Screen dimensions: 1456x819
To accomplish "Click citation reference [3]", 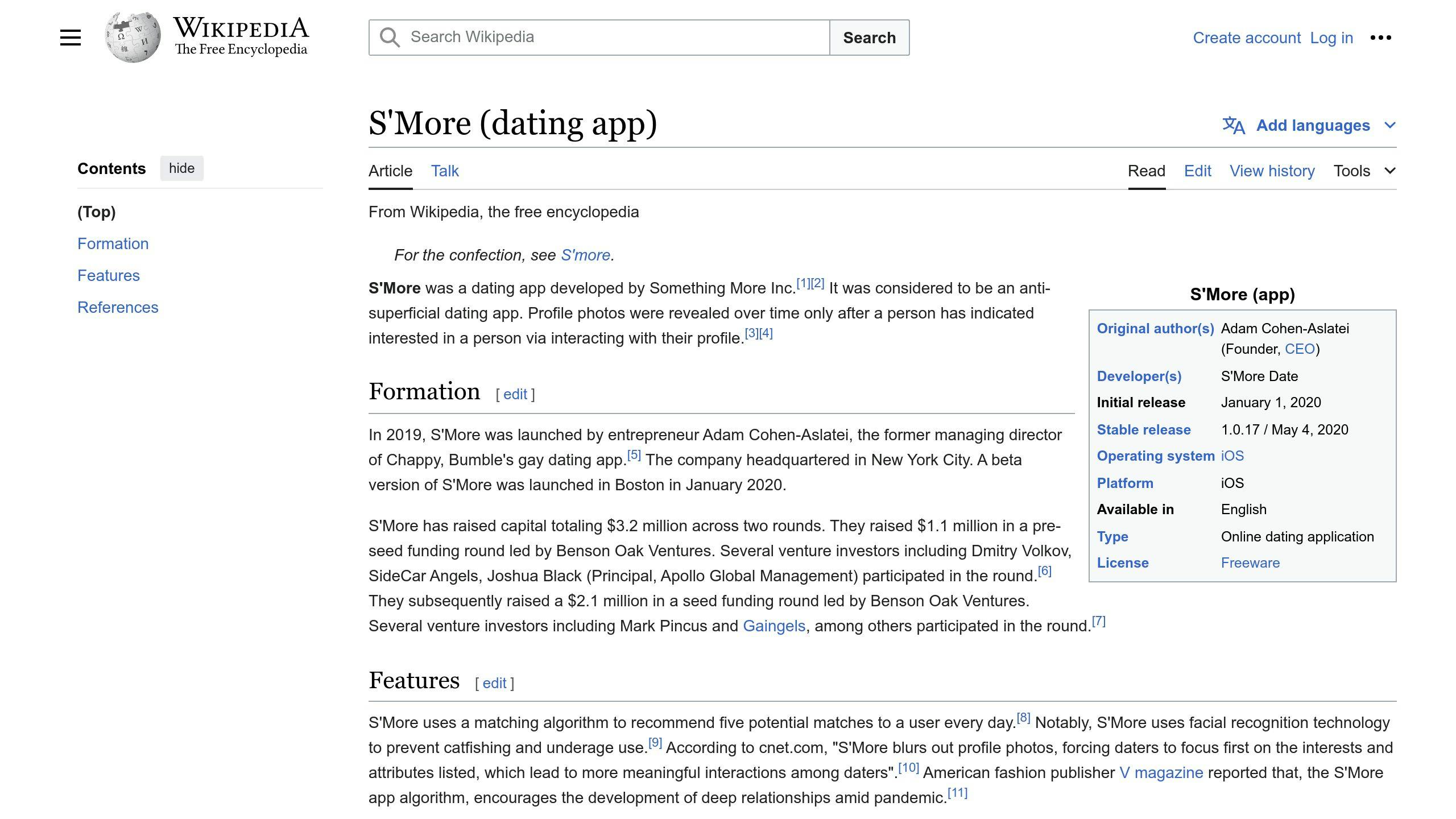I will [752, 333].
